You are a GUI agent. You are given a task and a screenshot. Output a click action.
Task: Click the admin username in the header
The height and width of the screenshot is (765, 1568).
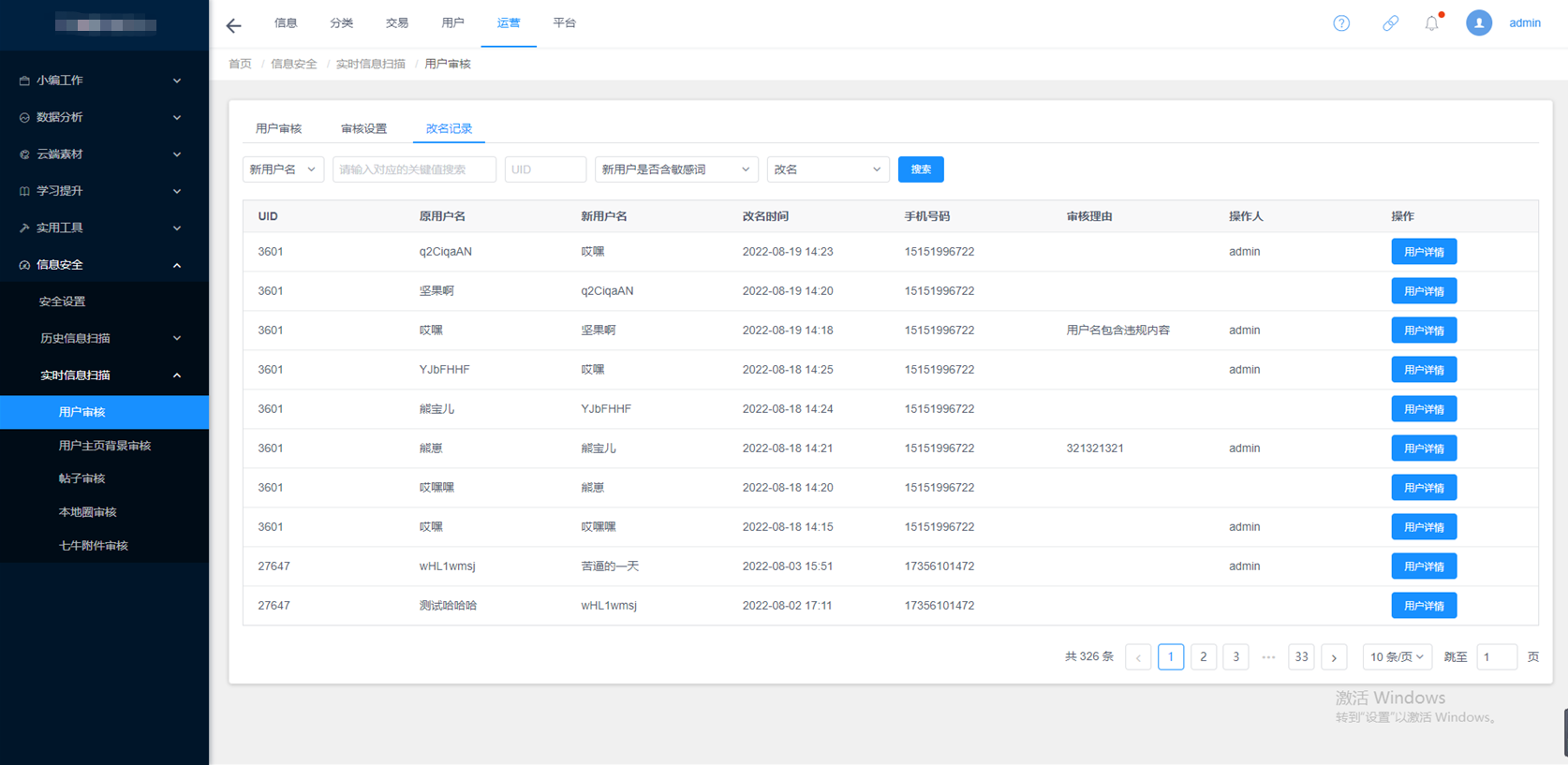click(1525, 23)
